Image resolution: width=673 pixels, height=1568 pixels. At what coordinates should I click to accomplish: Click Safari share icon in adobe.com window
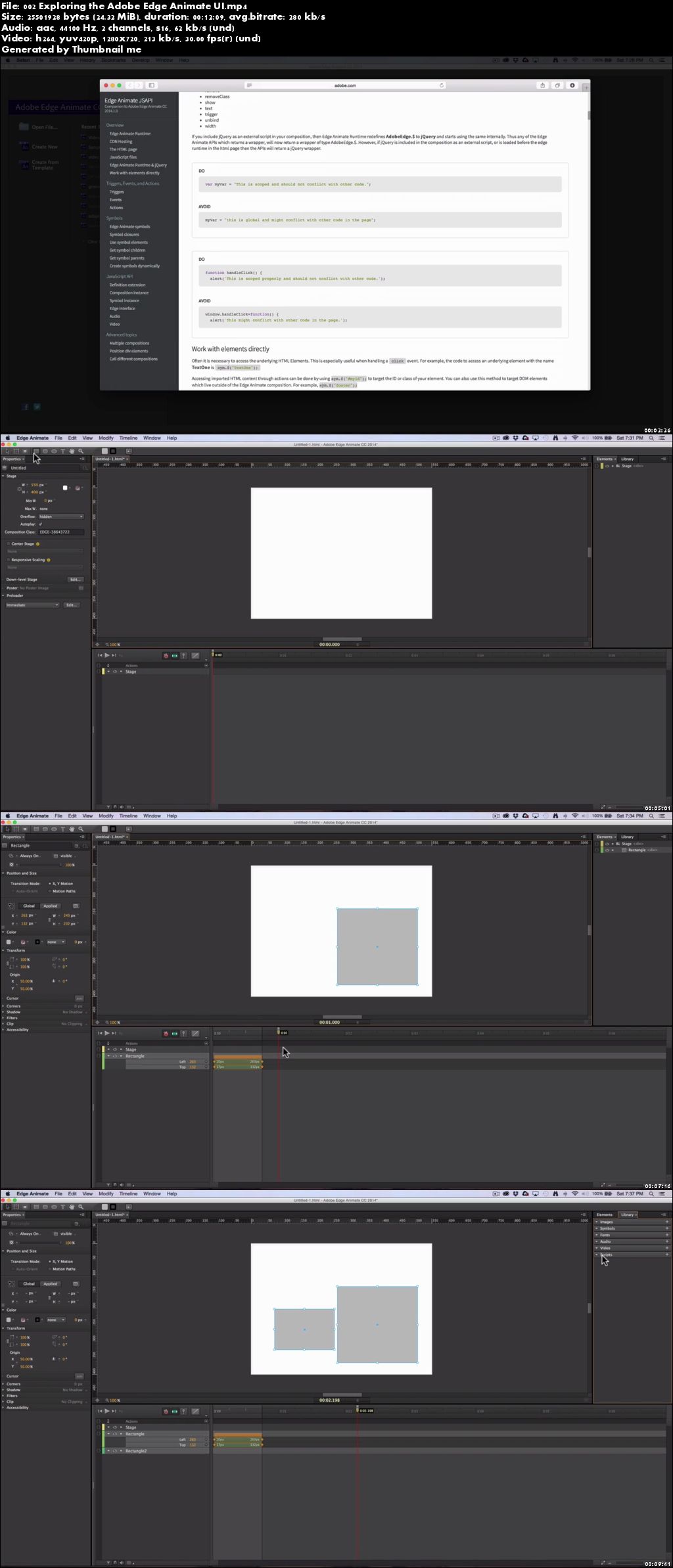[542, 85]
